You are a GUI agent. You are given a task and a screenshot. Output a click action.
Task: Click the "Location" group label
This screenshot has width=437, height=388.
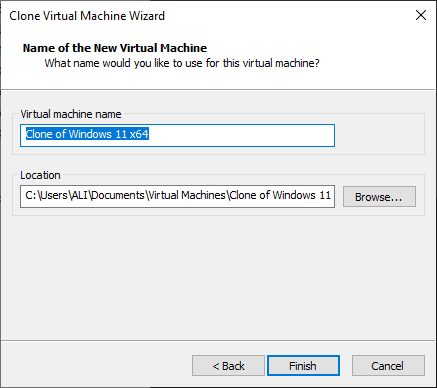tap(40, 175)
